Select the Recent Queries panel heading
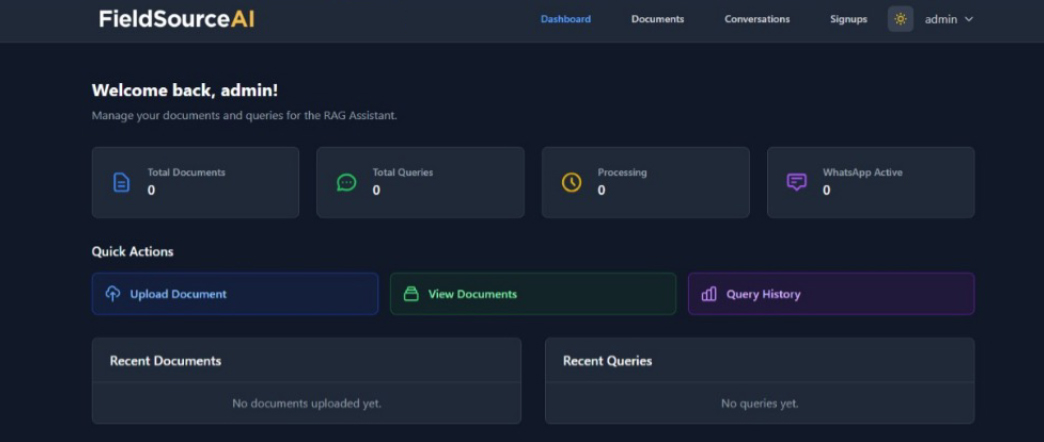The height and width of the screenshot is (442, 1044). [607, 361]
